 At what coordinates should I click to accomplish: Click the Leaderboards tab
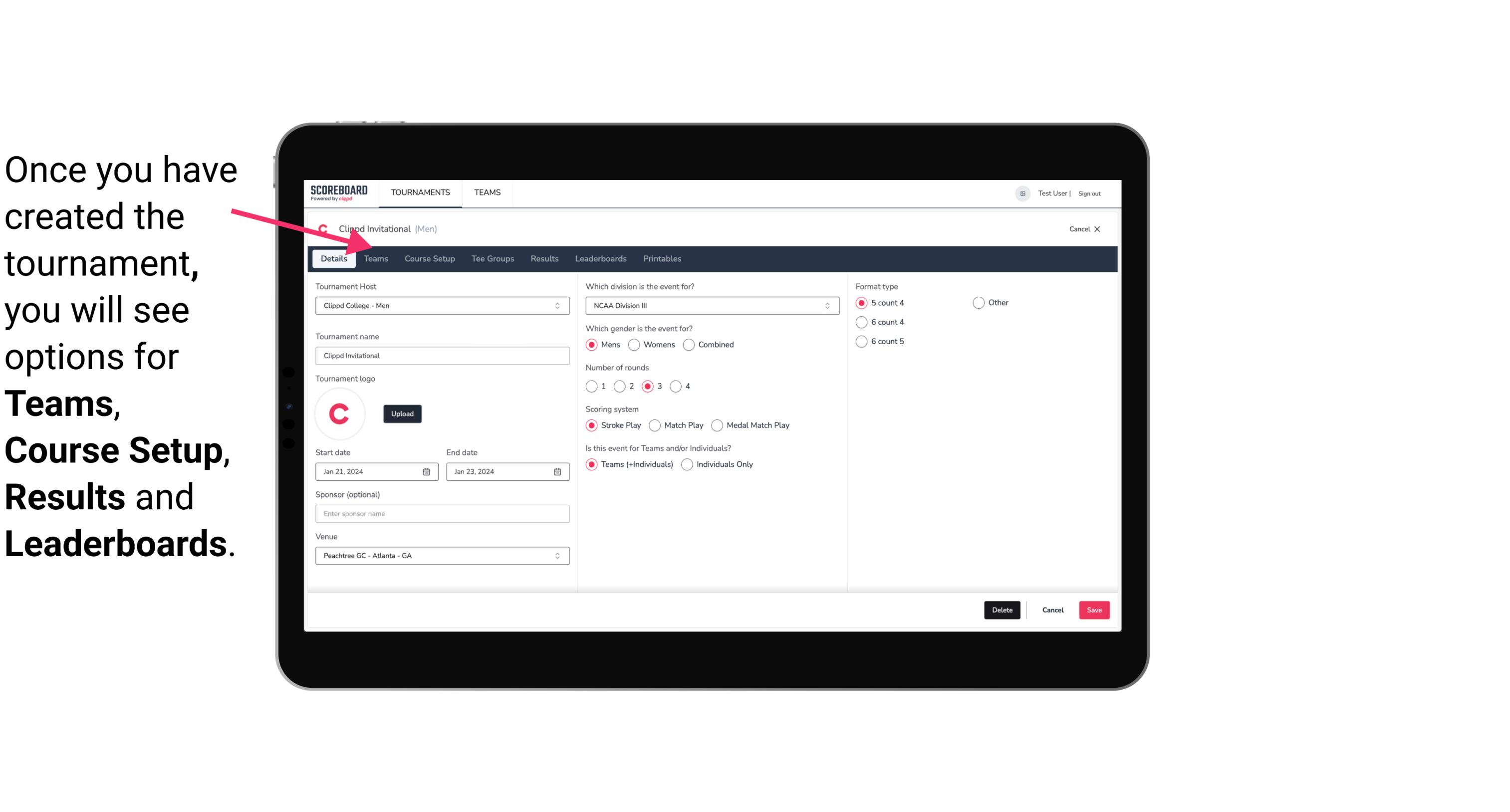coord(600,258)
